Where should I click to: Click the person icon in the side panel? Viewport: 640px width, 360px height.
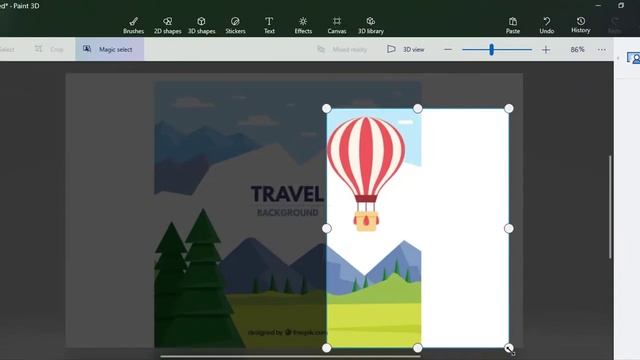(x=634, y=58)
